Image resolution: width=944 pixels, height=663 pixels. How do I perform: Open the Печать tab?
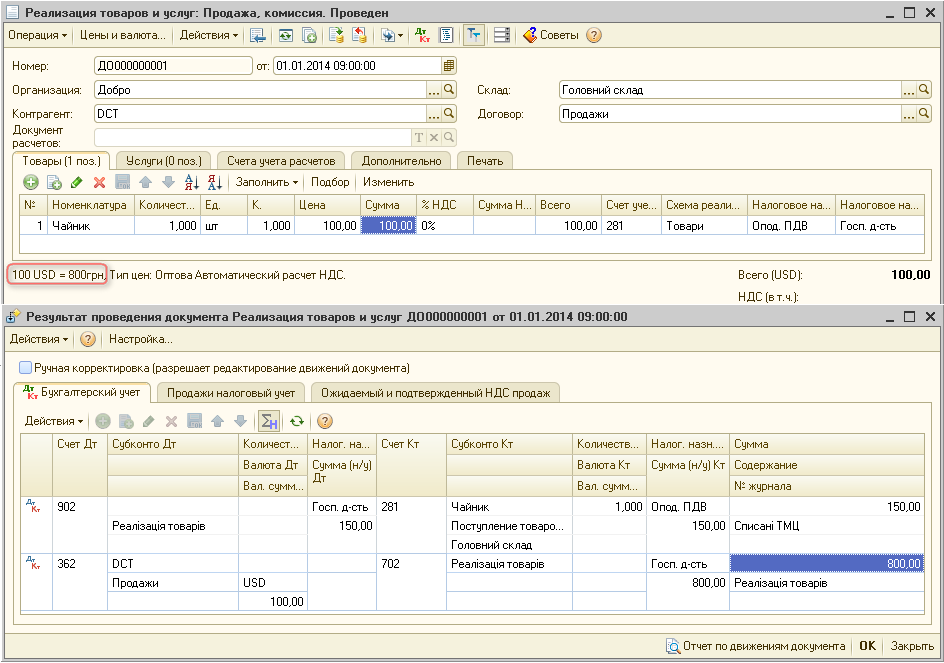(485, 161)
